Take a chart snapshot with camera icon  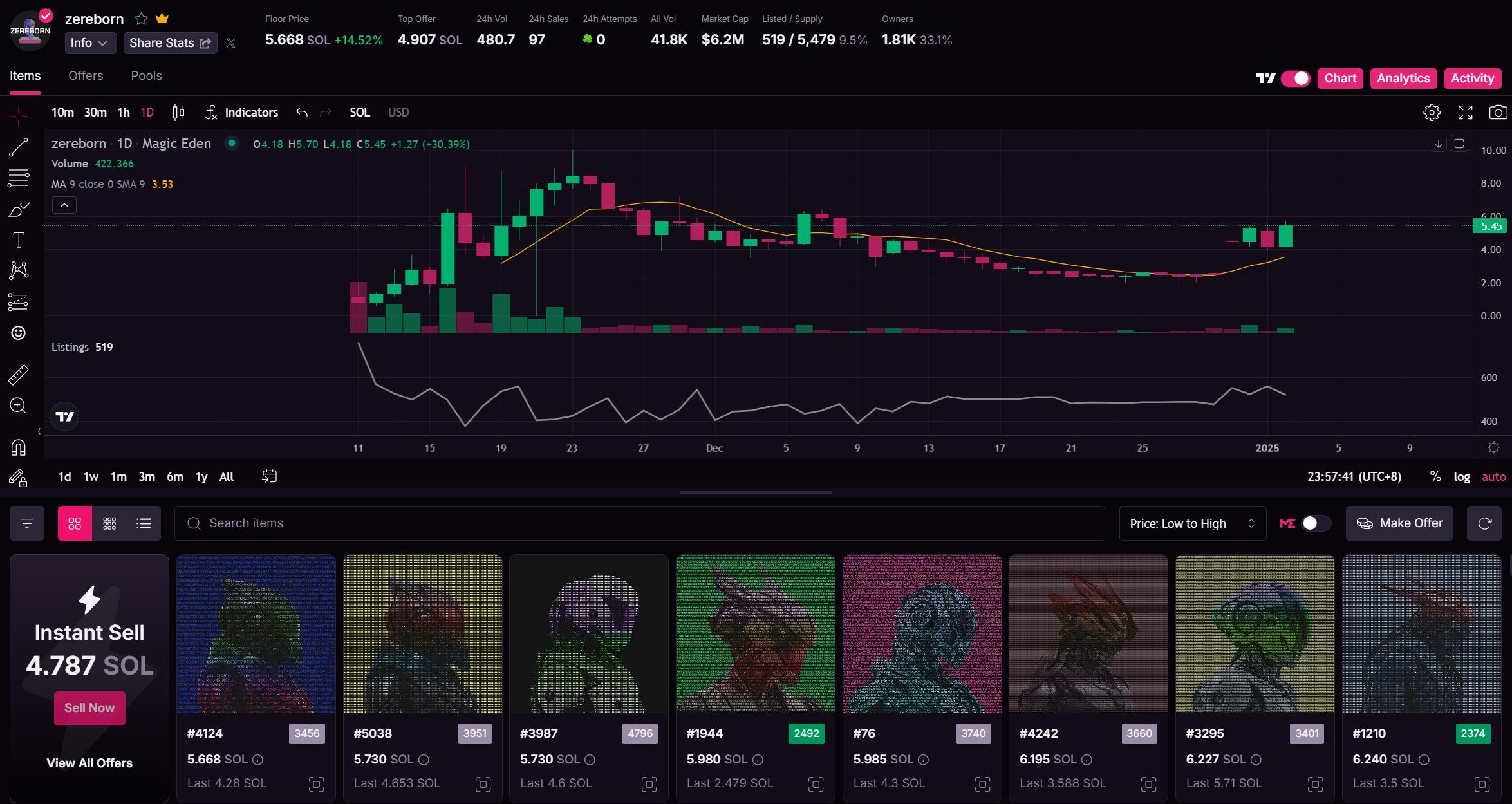pos(1498,113)
